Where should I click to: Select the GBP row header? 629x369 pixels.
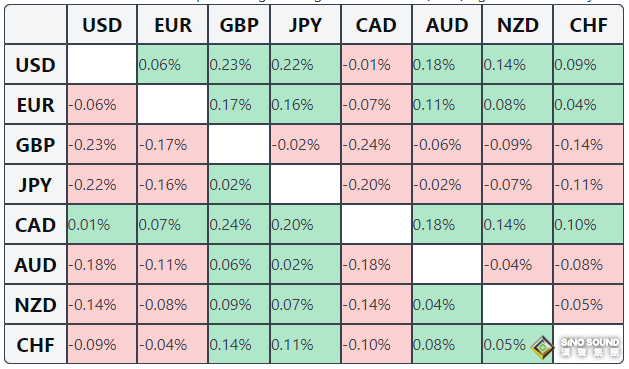tap(35, 144)
